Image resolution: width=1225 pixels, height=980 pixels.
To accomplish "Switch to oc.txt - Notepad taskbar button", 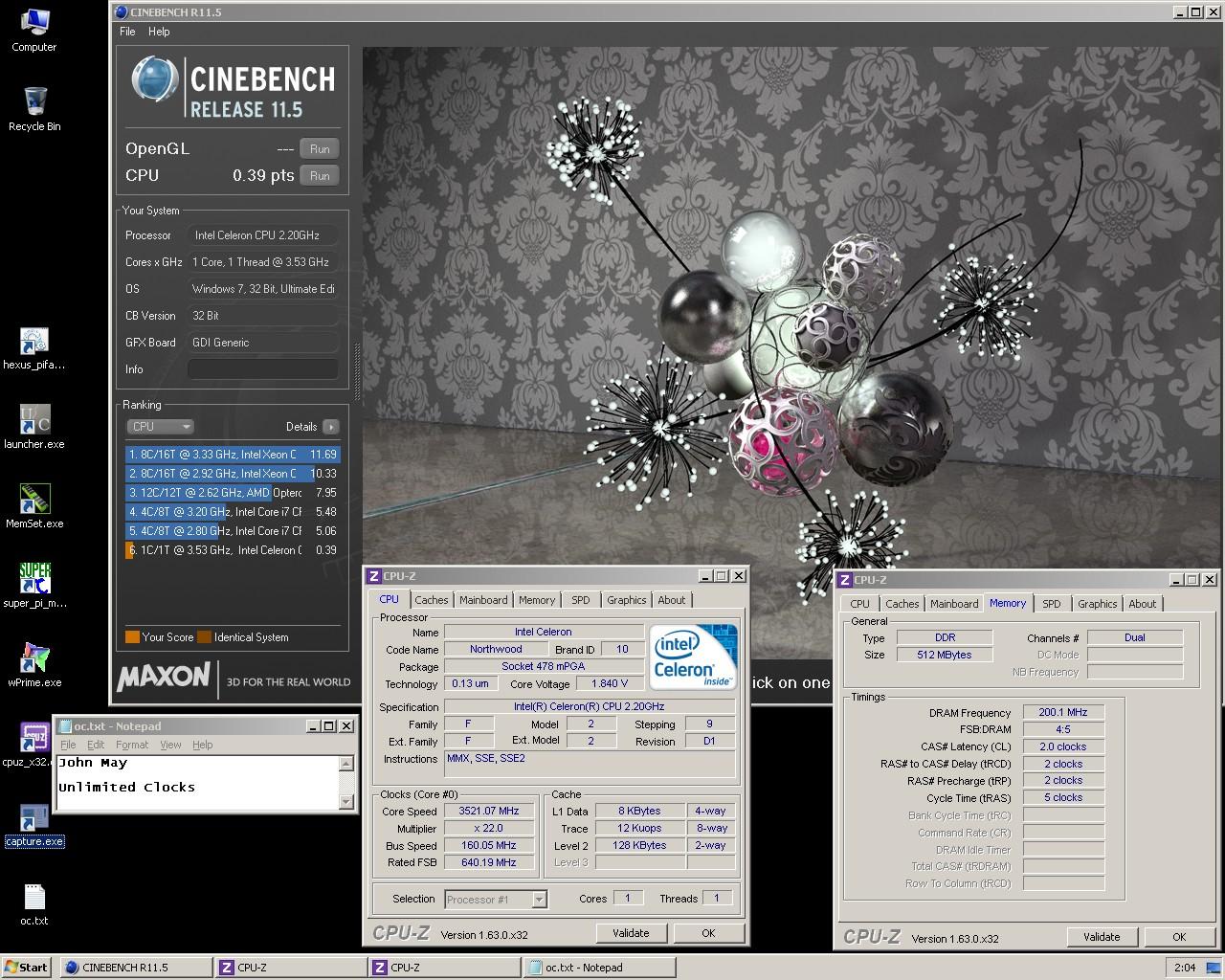I will pyautogui.click(x=600, y=968).
